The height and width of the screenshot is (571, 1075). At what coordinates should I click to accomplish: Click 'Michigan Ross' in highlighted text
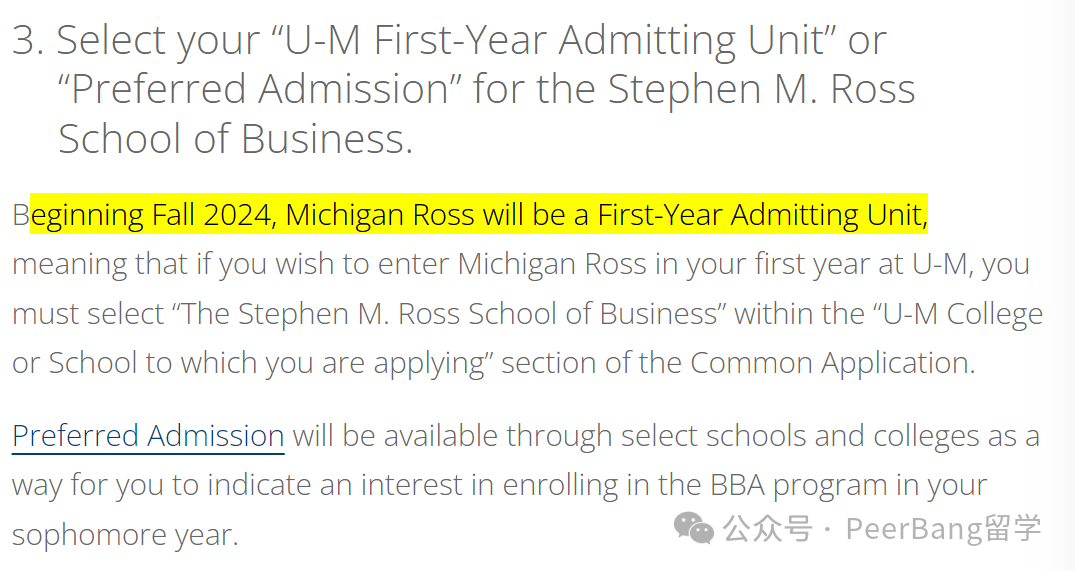click(x=380, y=215)
